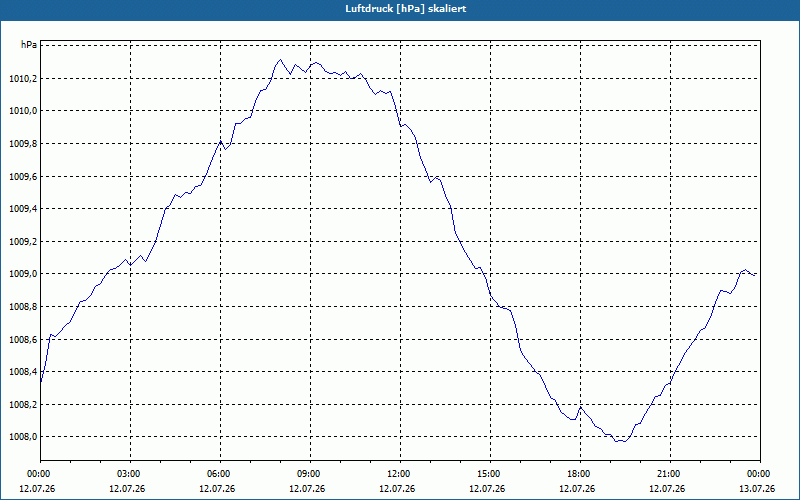Viewport: 800px width, 500px height.
Task: Click the 12.07.26 date under 12:00
Action: [x=397, y=489]
